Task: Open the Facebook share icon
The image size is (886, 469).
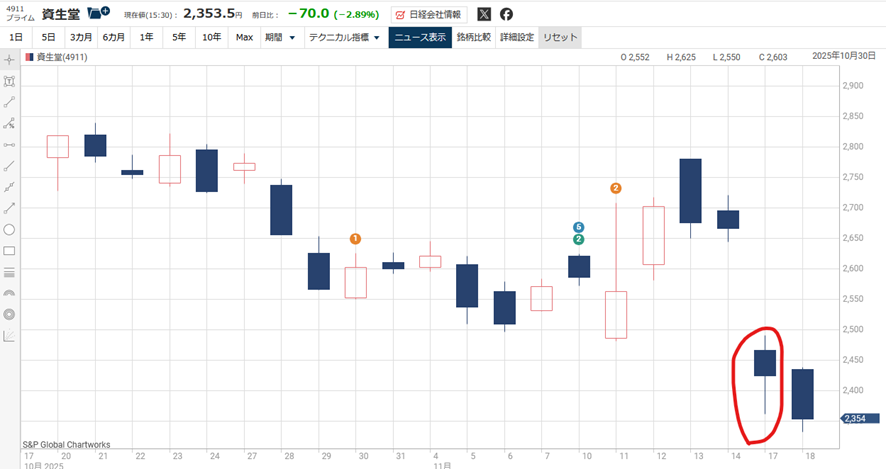Action: coord(507,15)
